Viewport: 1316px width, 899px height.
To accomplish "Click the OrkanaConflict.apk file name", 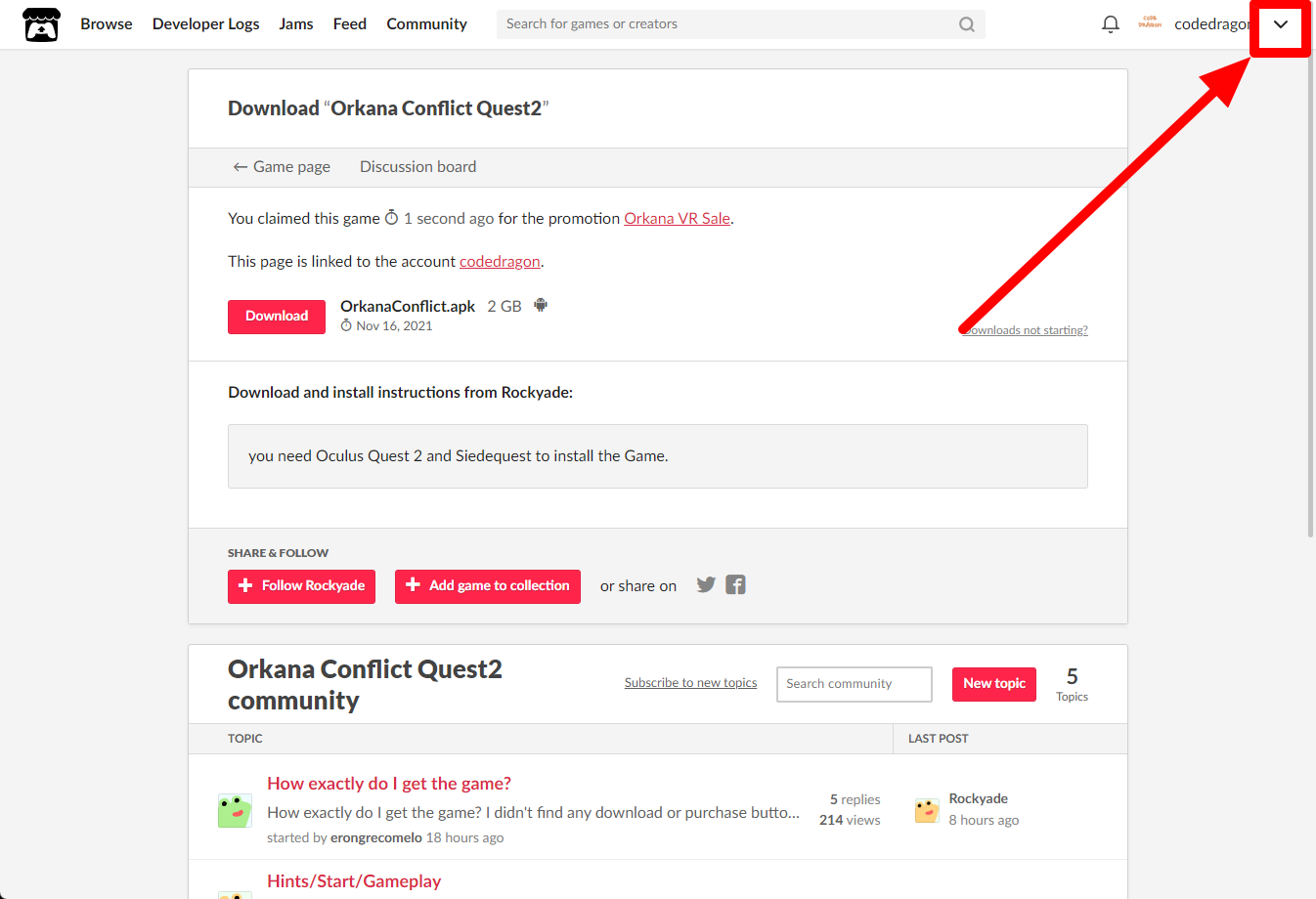I will [408, 306].
